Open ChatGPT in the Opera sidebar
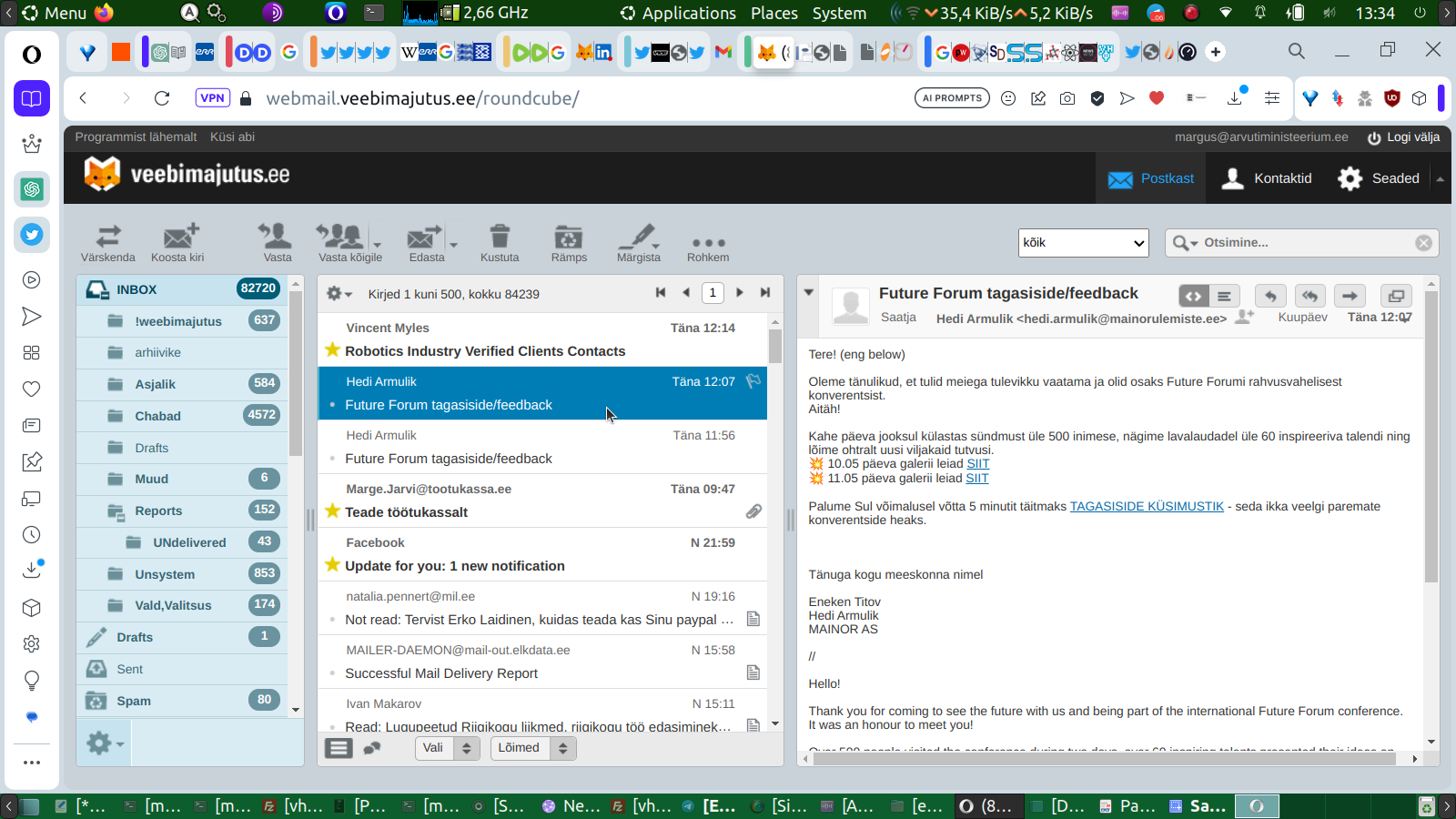1456x819 pixels. tap(32, 189)
